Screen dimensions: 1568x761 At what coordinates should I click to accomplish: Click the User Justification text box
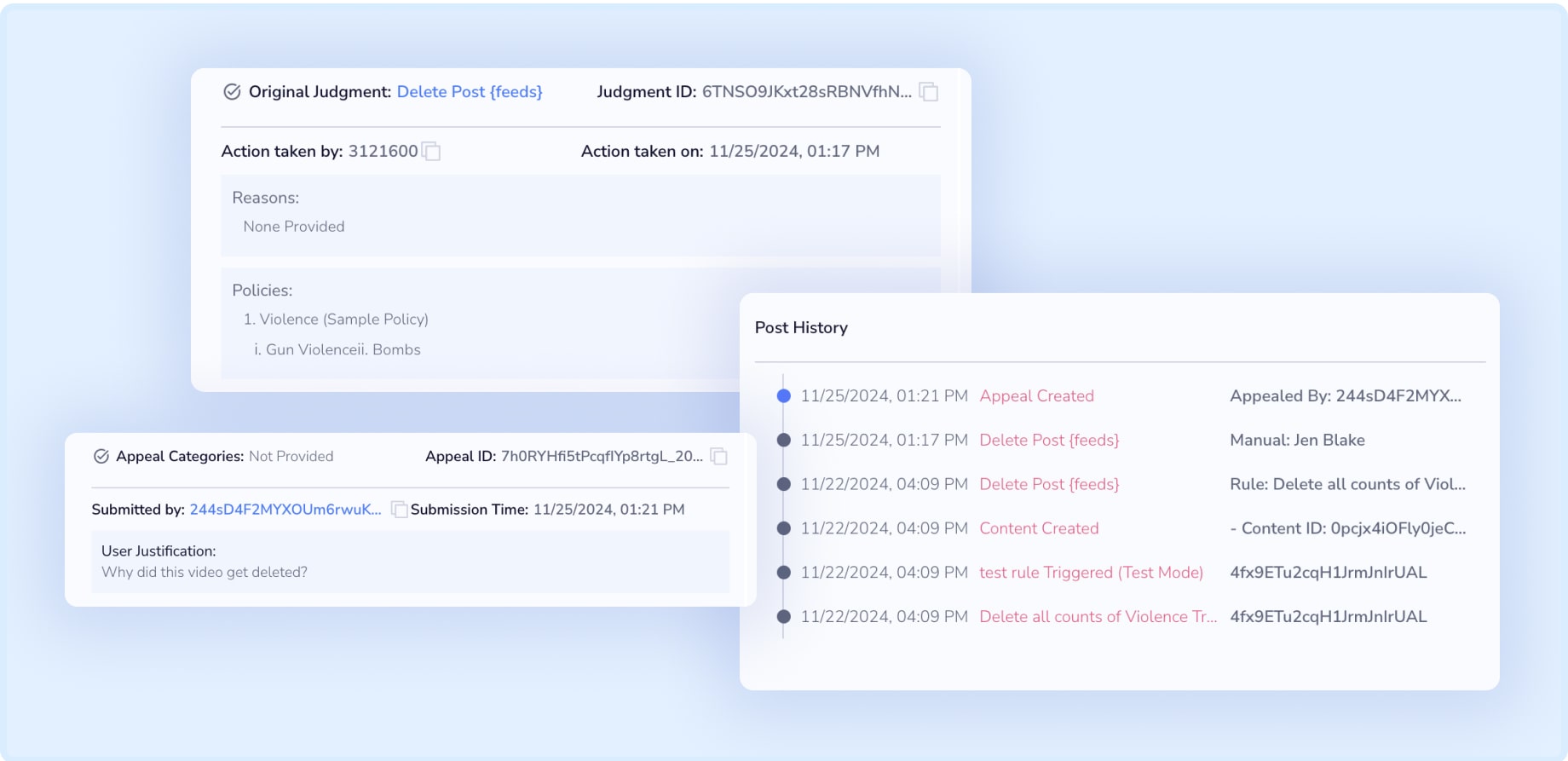(x=410, y=562)
